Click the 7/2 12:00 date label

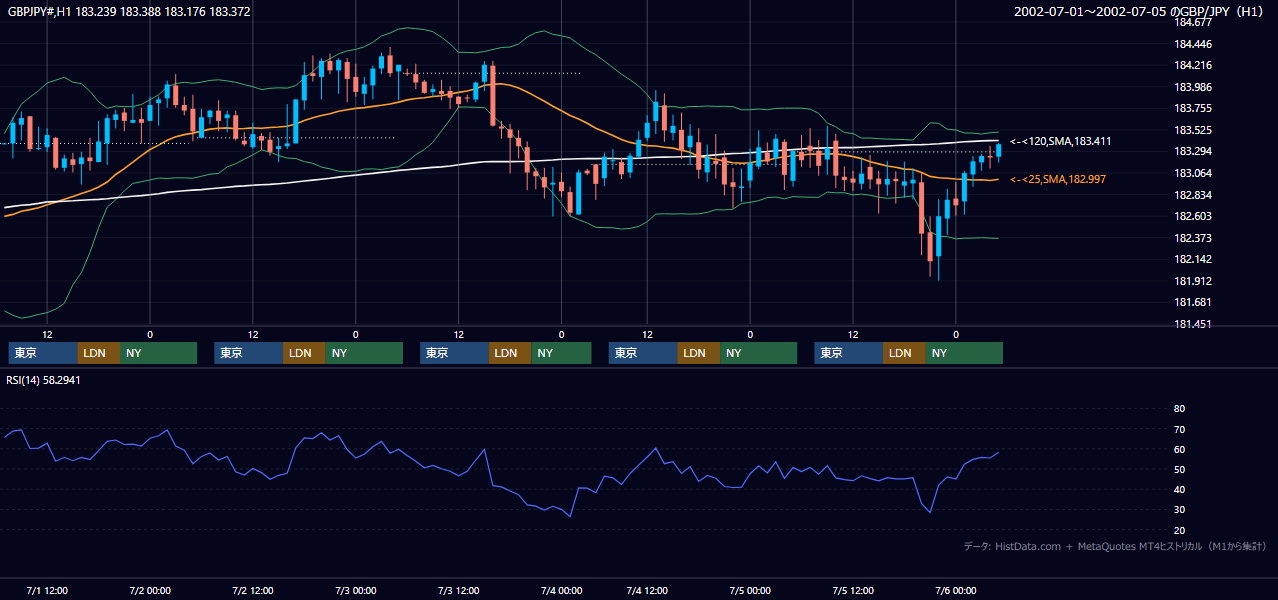[x=252, y=590]
